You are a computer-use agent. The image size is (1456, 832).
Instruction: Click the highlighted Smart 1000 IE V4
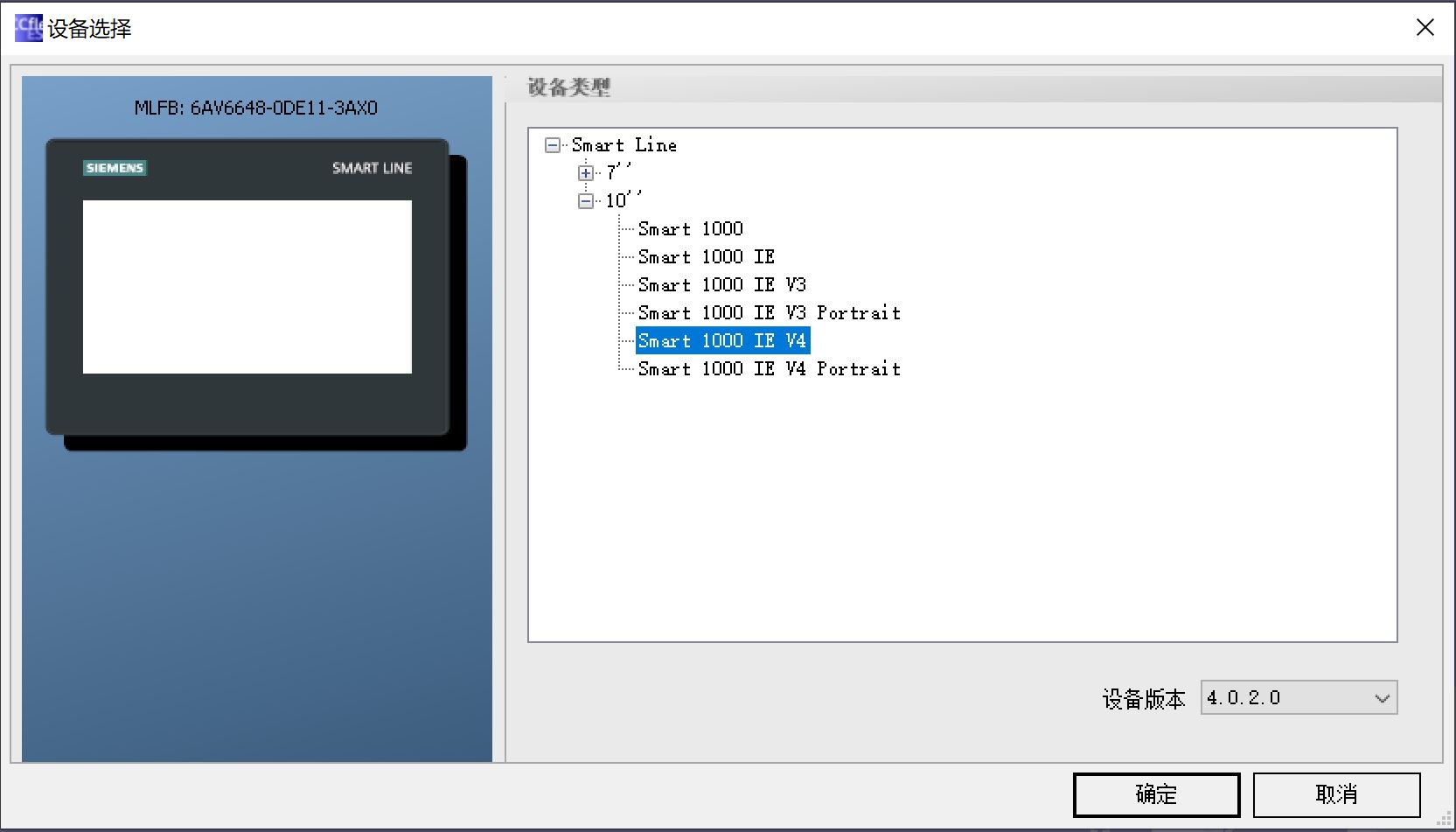click(x=721, y=341)
